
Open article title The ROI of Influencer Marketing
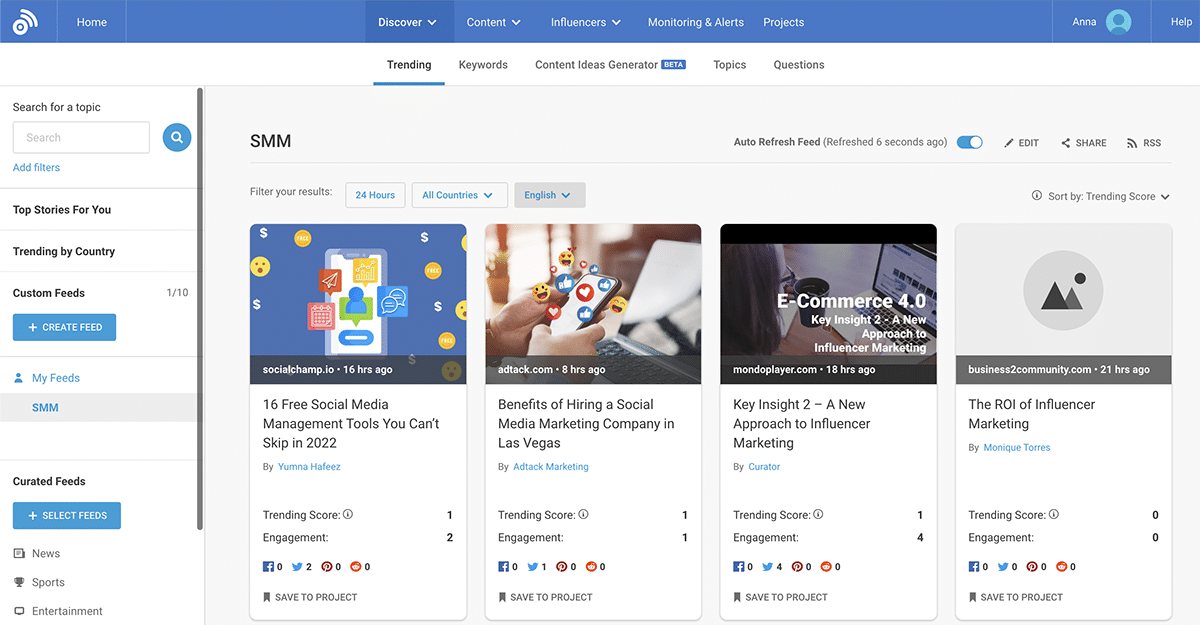point(1031,414)
